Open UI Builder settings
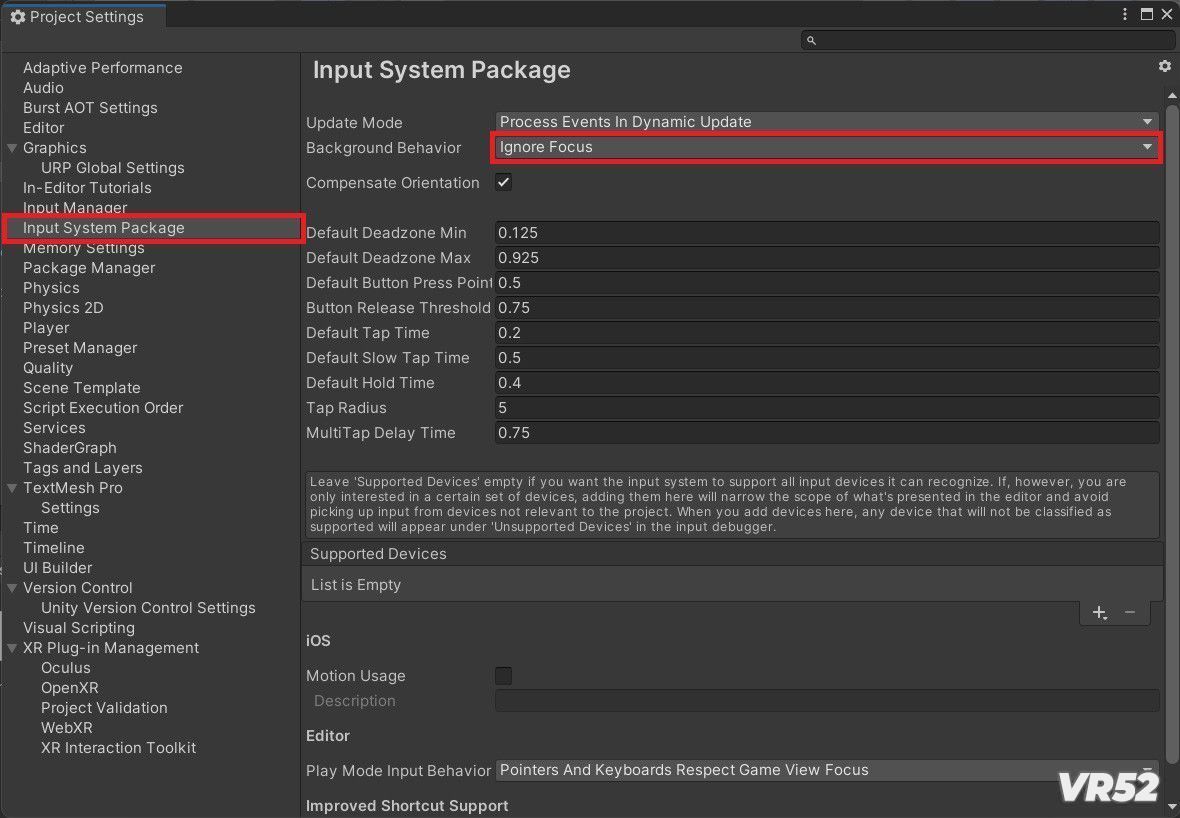This screenshot has height=818, width=1180. click(x=57, y=568)
